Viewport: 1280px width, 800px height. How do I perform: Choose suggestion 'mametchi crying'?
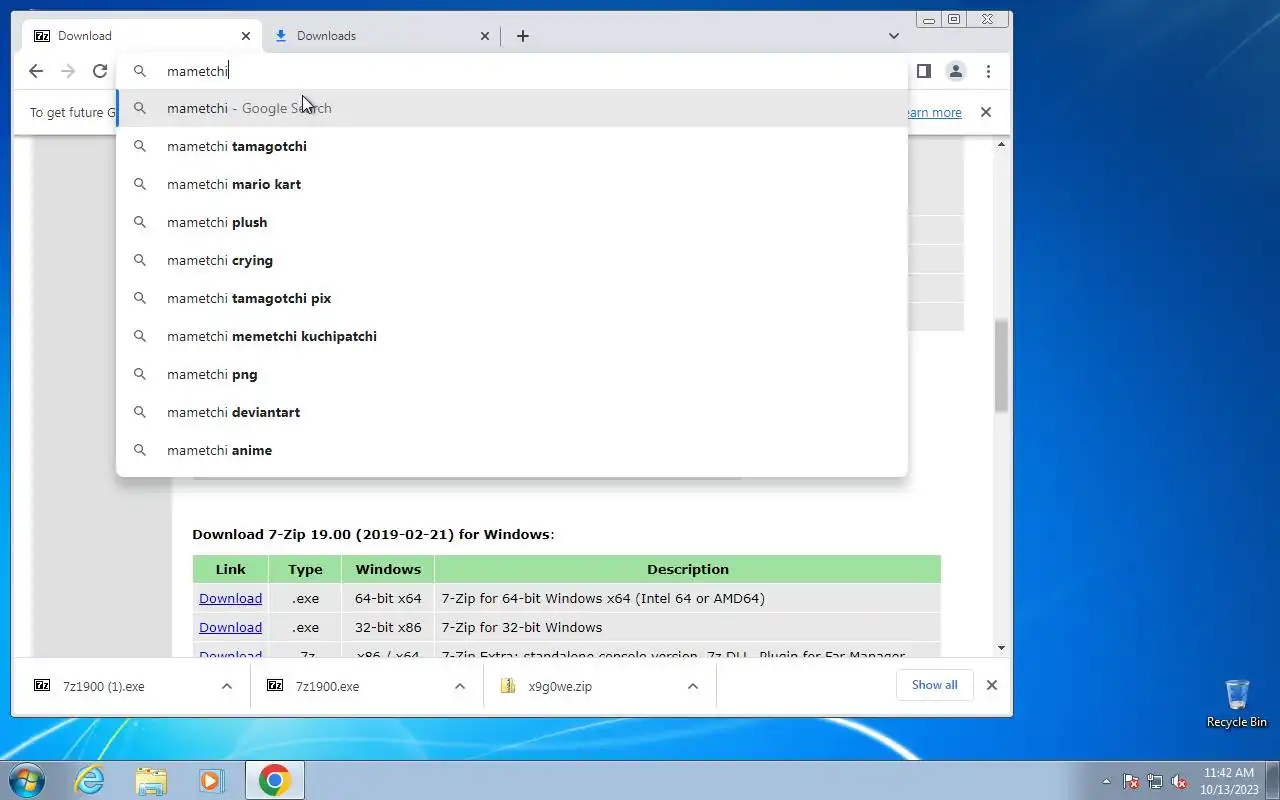coord(512,260)
